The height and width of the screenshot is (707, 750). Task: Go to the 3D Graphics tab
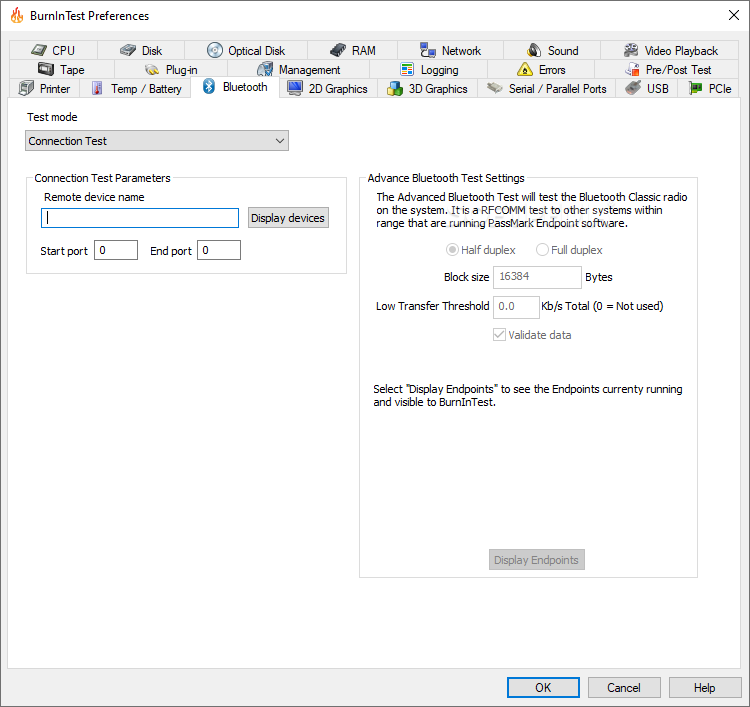[x=427, y=88]
